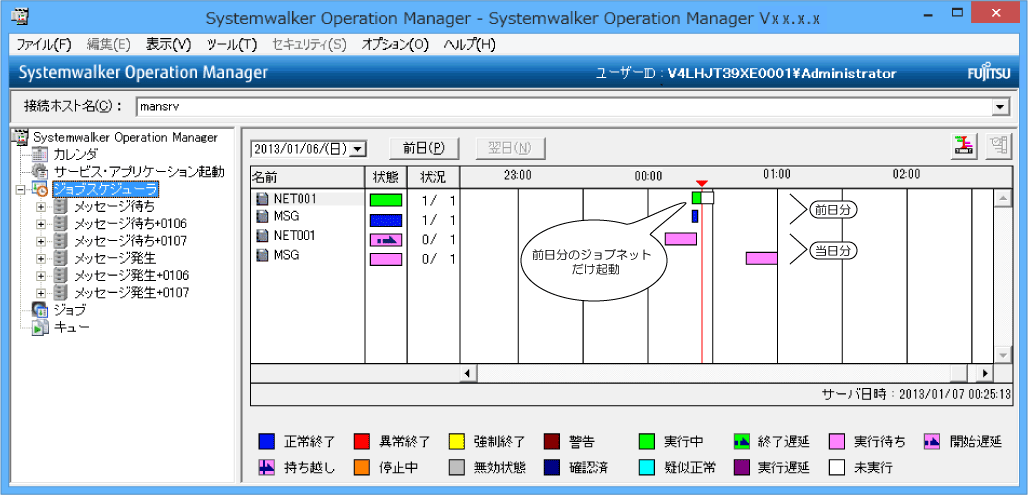The height and width of the screenshot is (495, 1028).
Task: Click the pink bar for second MSG in timeline
Action: [761, 258]
